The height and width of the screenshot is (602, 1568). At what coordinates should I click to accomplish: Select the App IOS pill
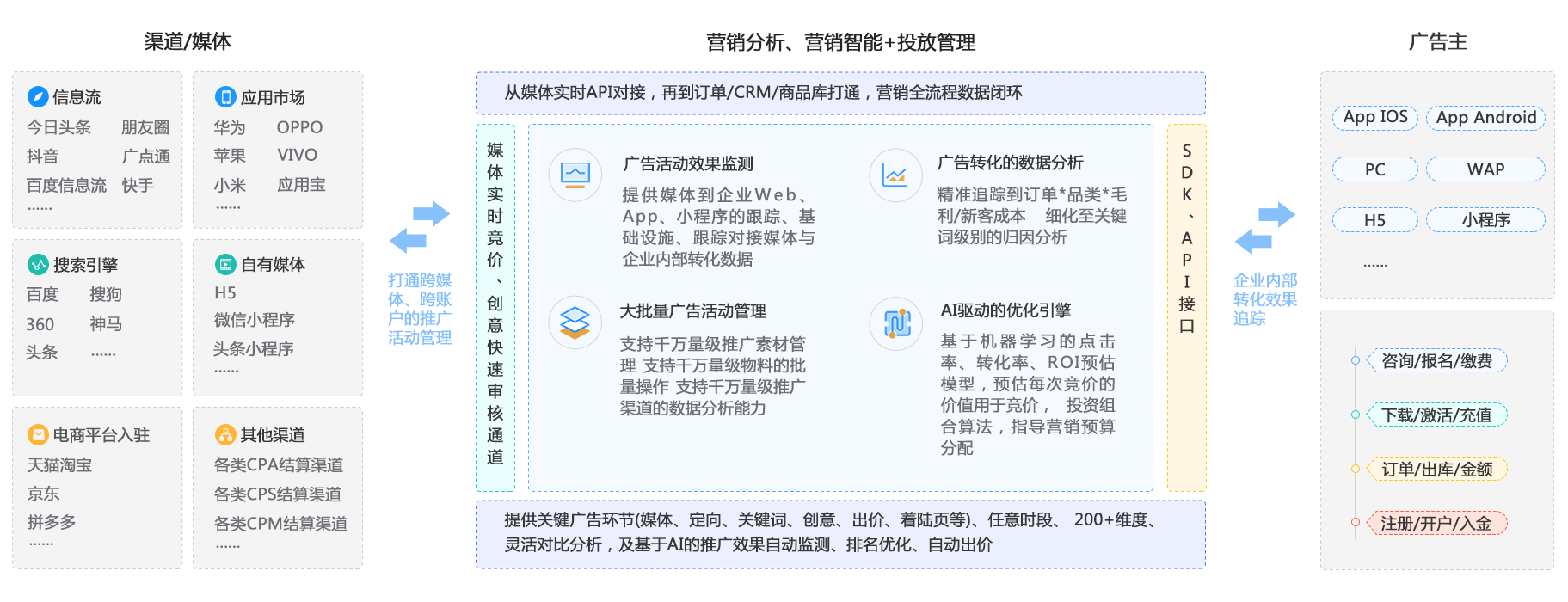pos(1375,117)
